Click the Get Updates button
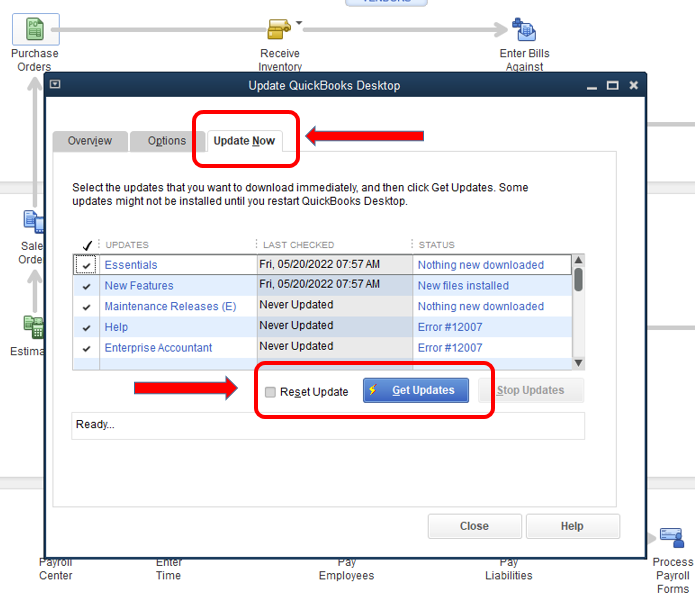The width and height of the screenshot is (695, 600). (416, 390)
